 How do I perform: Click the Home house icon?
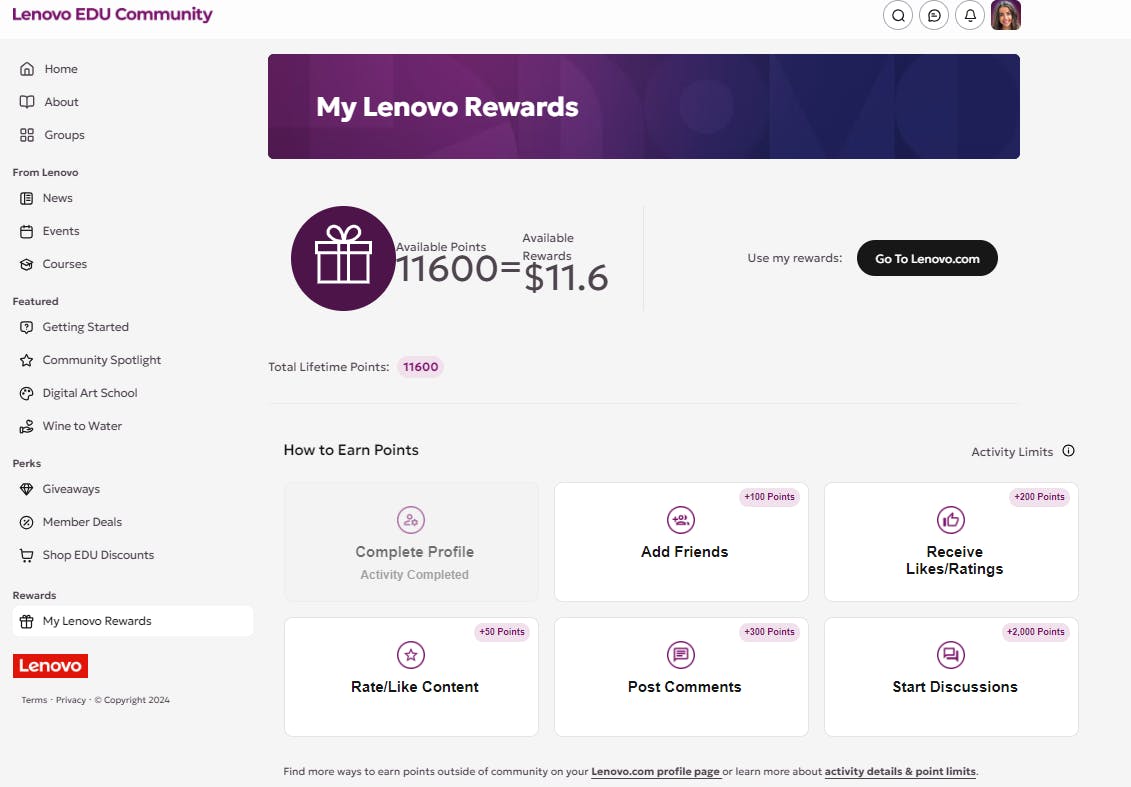(x=27, y=69)
